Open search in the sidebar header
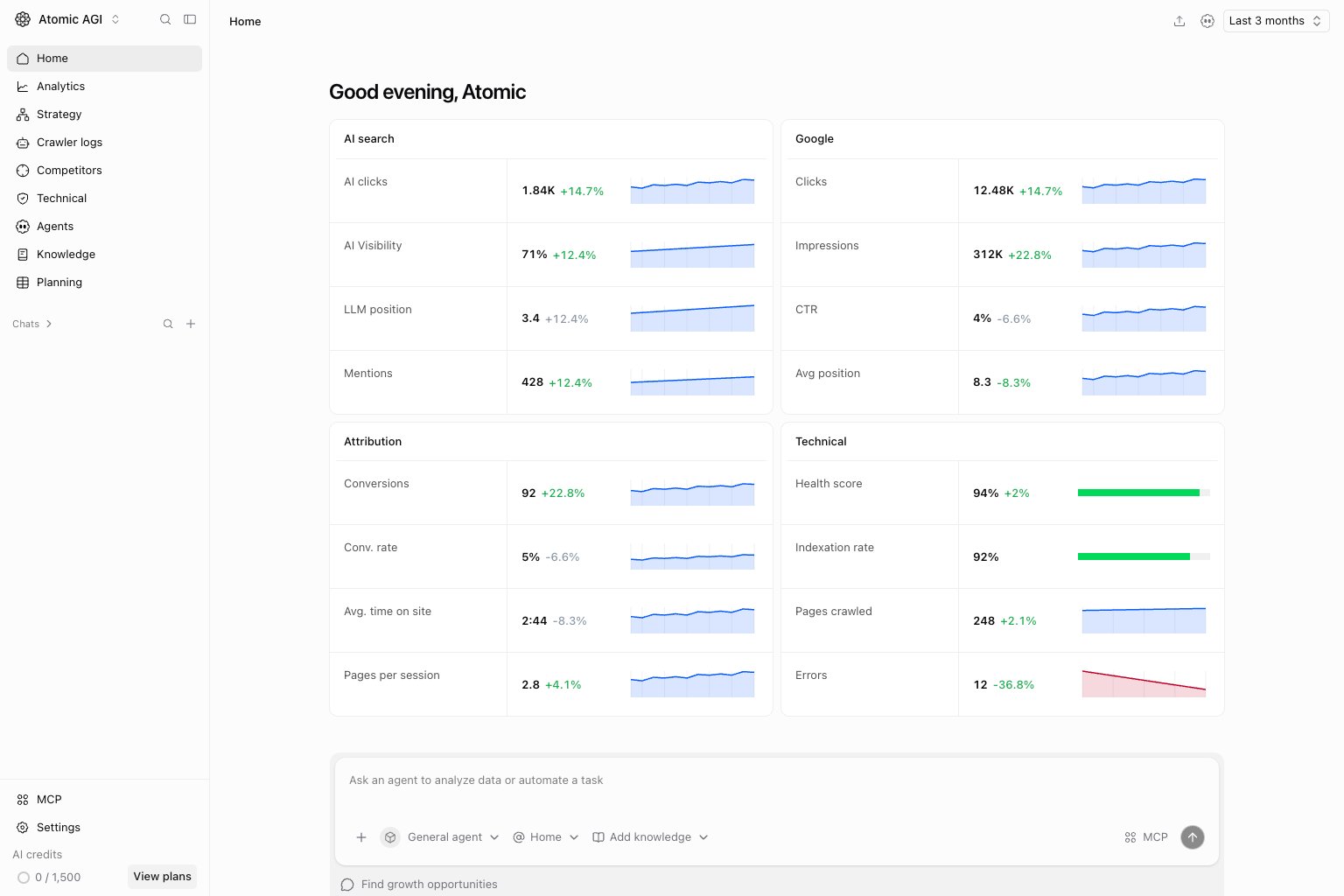 click(165, 19)
